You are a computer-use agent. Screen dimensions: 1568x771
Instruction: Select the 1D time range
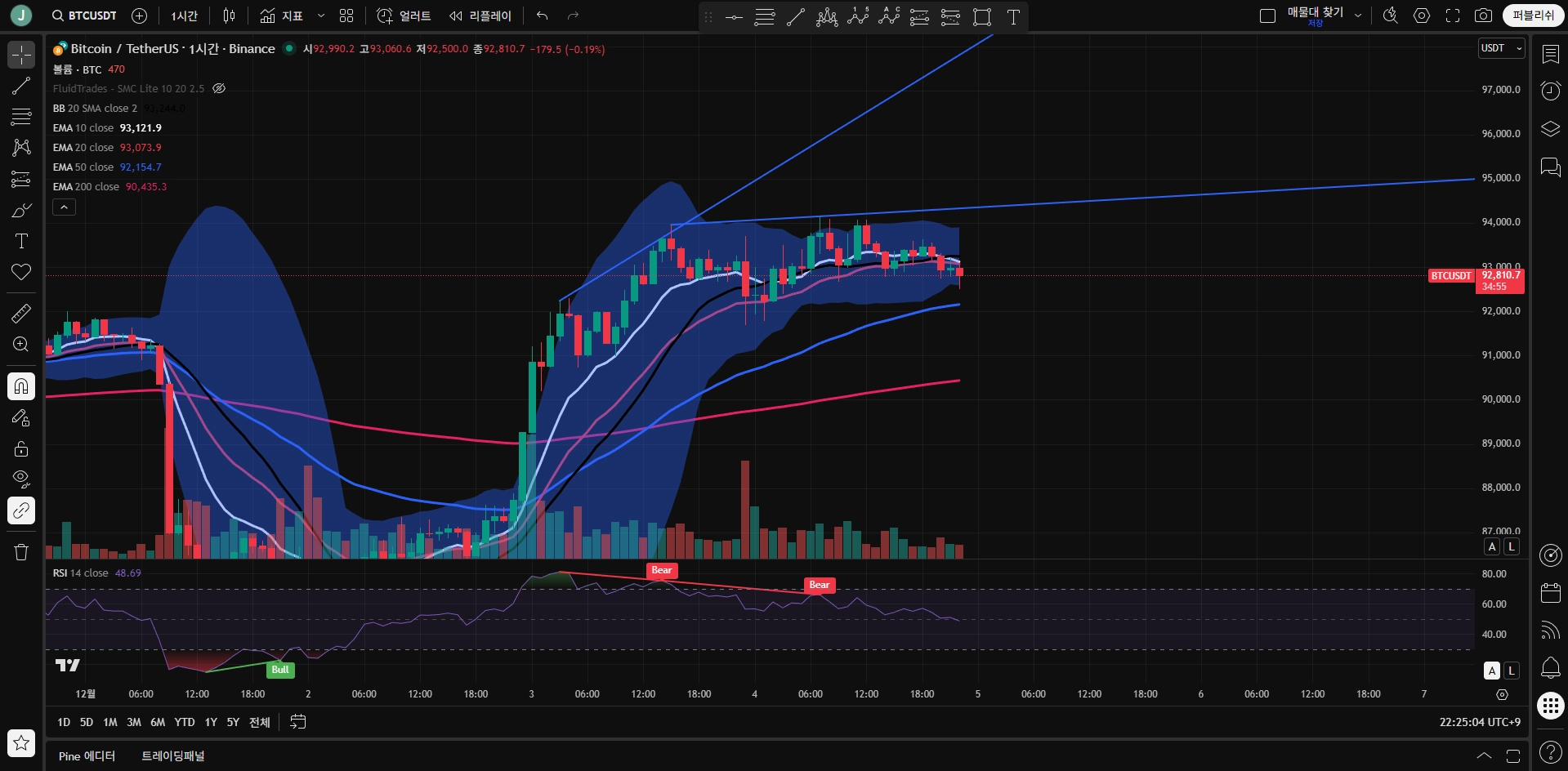(x=64, y=722)
